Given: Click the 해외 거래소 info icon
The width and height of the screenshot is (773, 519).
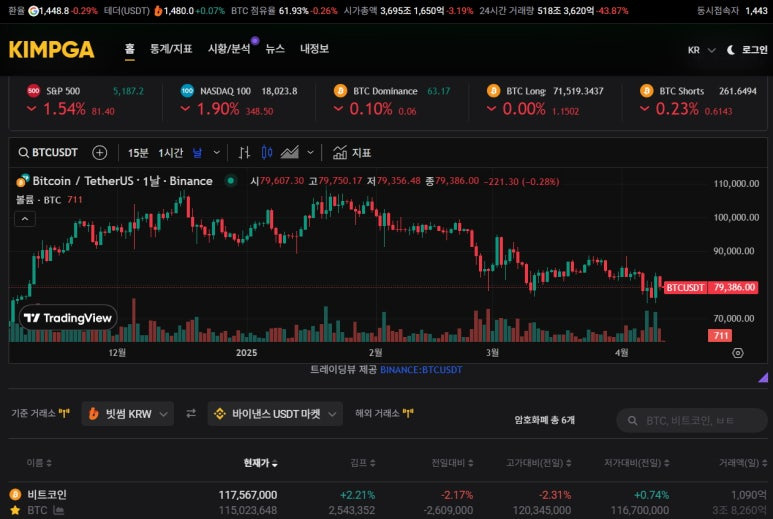Looking at the screenshot, I should [408, 414].
